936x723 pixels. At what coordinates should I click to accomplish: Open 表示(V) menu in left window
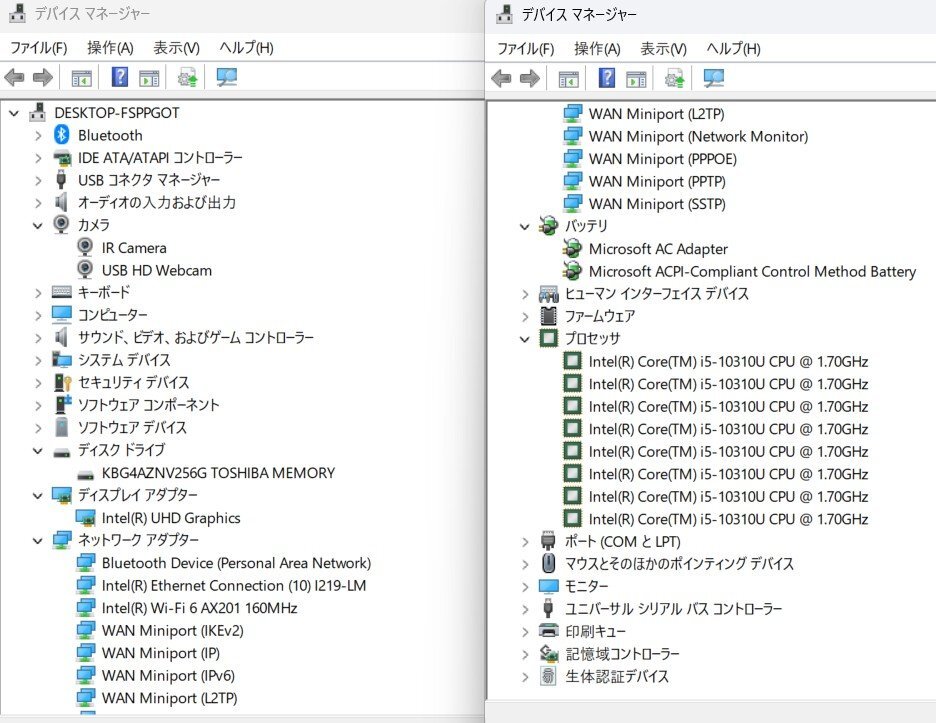click(177, 48)
